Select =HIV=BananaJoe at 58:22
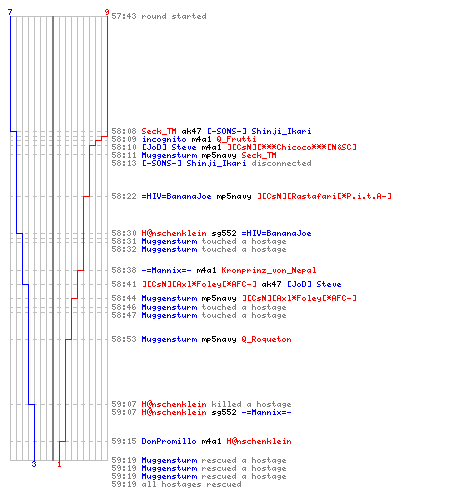Screen dimensions: 450x500 click(176, 196)
